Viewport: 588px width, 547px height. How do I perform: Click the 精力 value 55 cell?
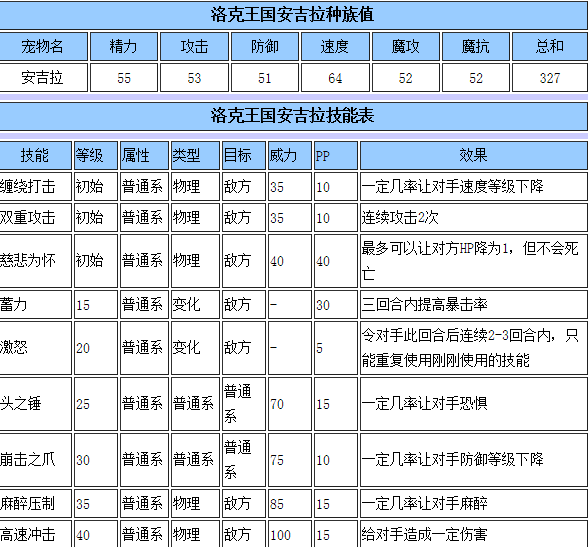pyautogui.click(x=124, y=78)
